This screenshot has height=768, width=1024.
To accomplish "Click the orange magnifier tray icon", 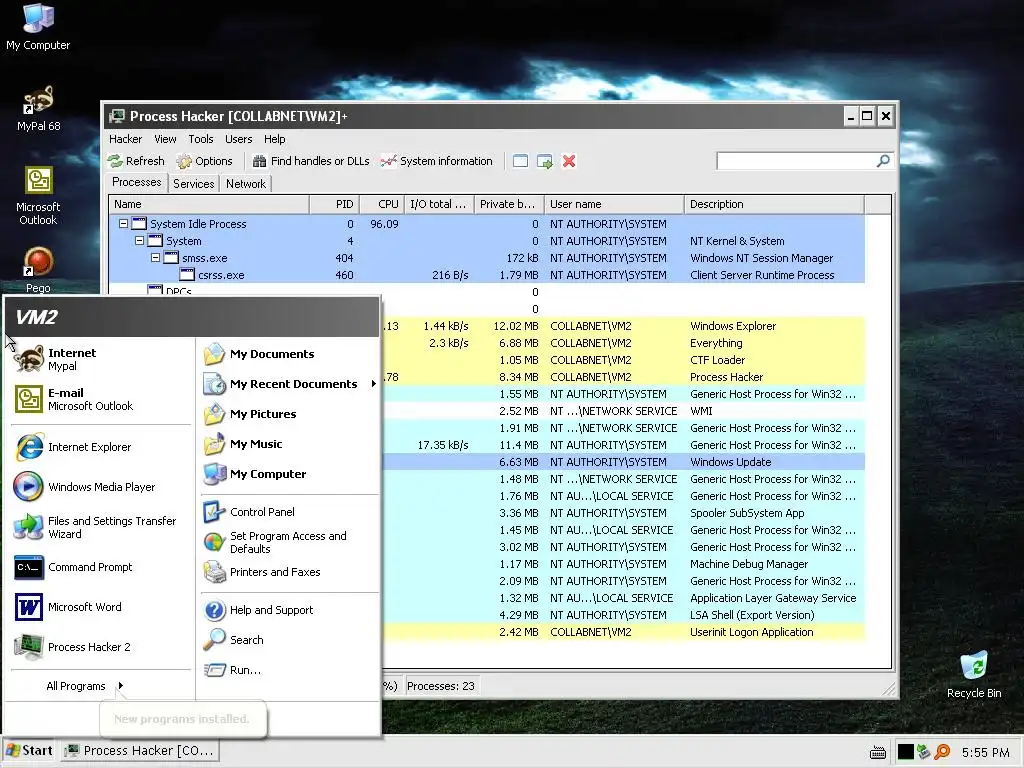I will (942, 752).
